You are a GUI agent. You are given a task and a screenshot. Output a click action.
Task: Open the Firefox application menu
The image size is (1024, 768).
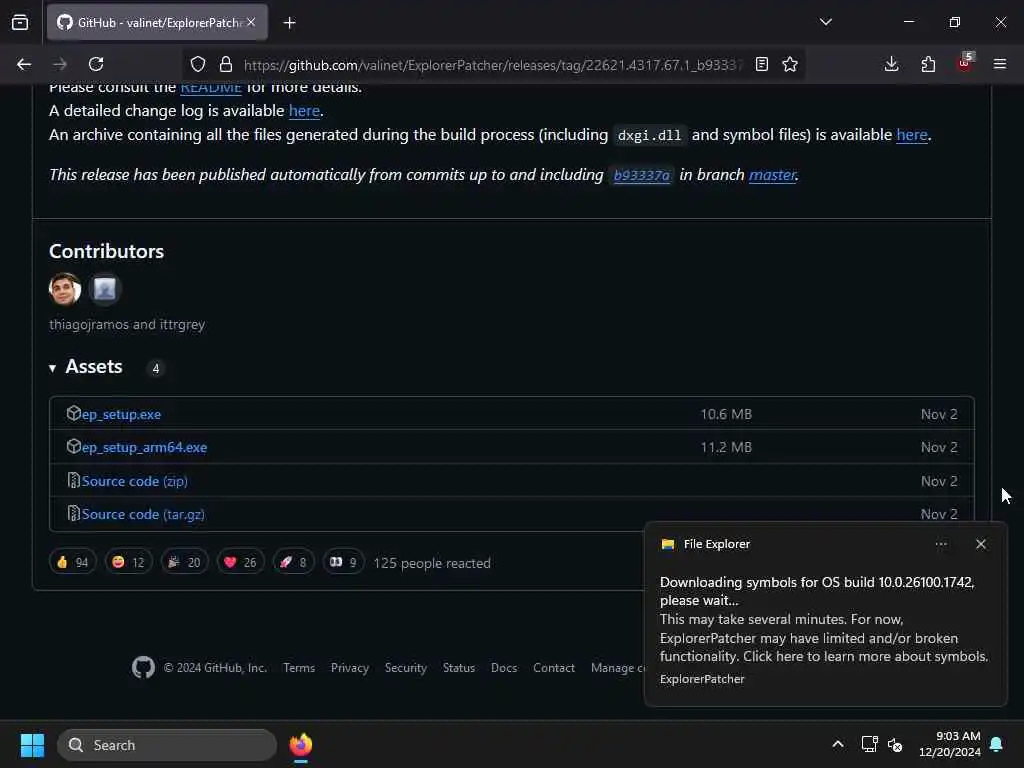(1000, 64)
